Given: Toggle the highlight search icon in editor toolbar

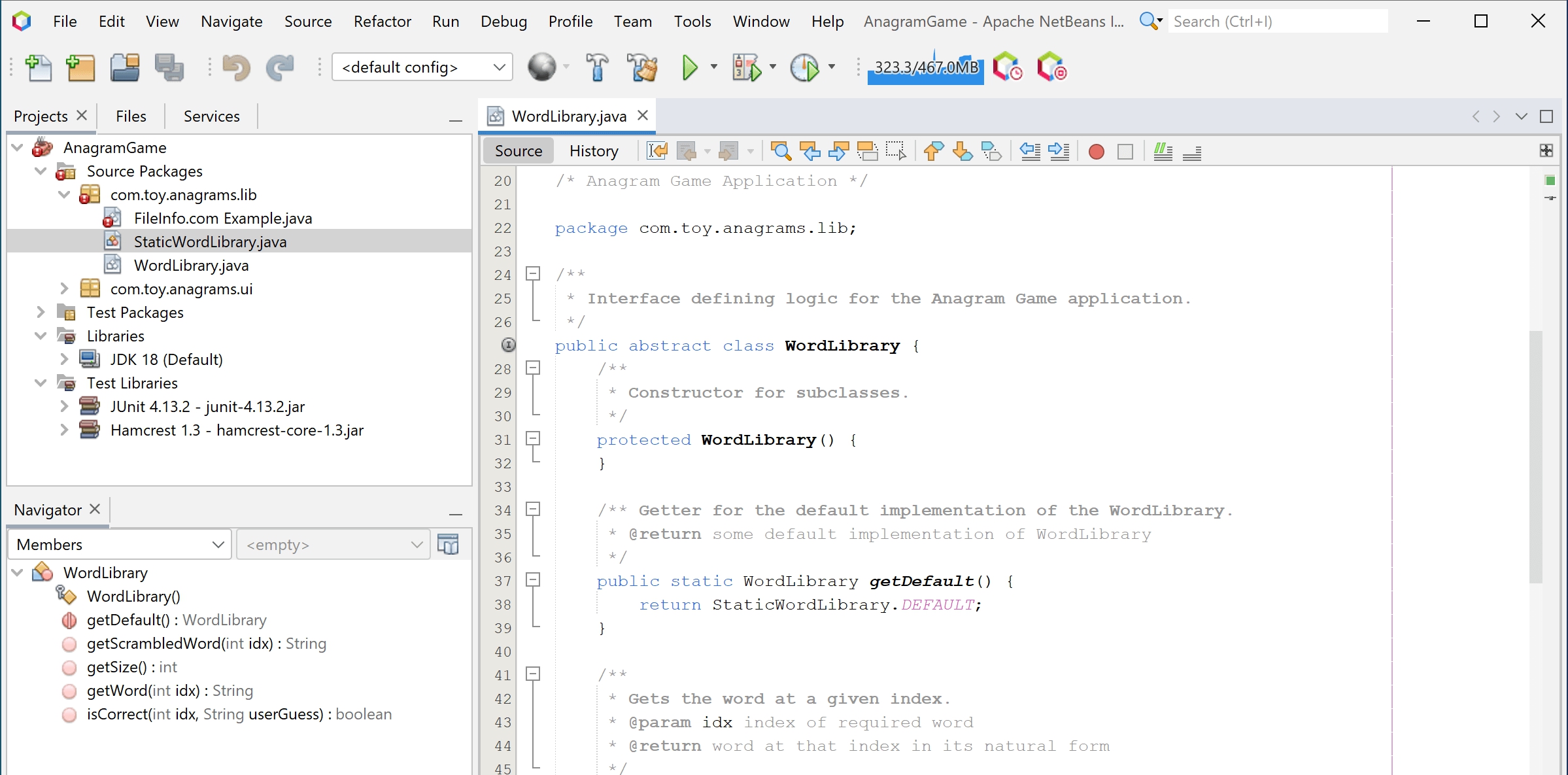Looking at the screenshot, I should [867, 151].
